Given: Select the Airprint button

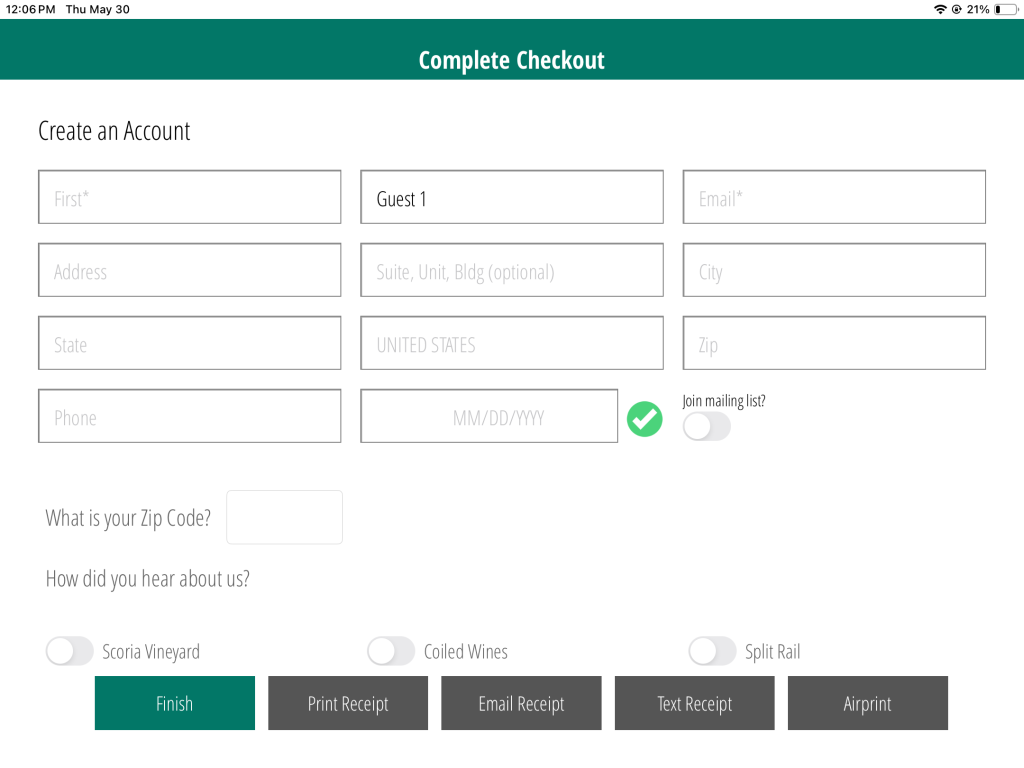Looking at the screenshot, I should pyautogui.click(x=867, y=703).
